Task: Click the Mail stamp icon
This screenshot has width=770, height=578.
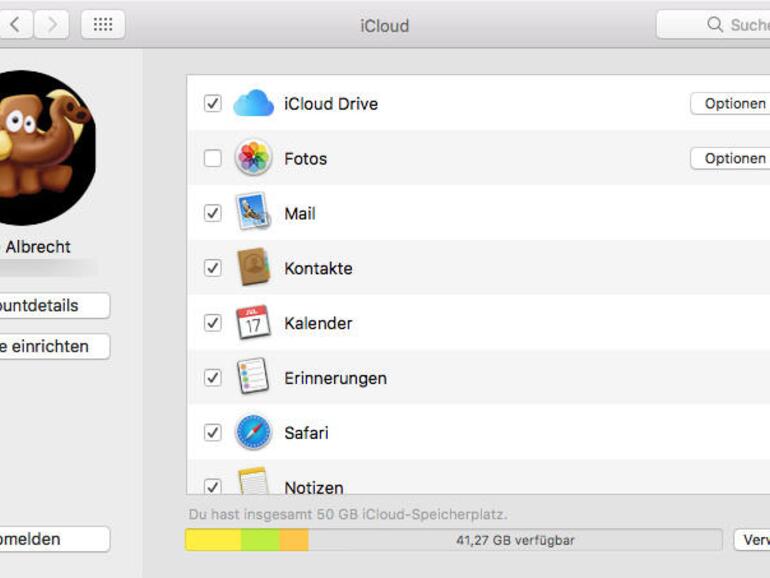Action: (253, 213)
